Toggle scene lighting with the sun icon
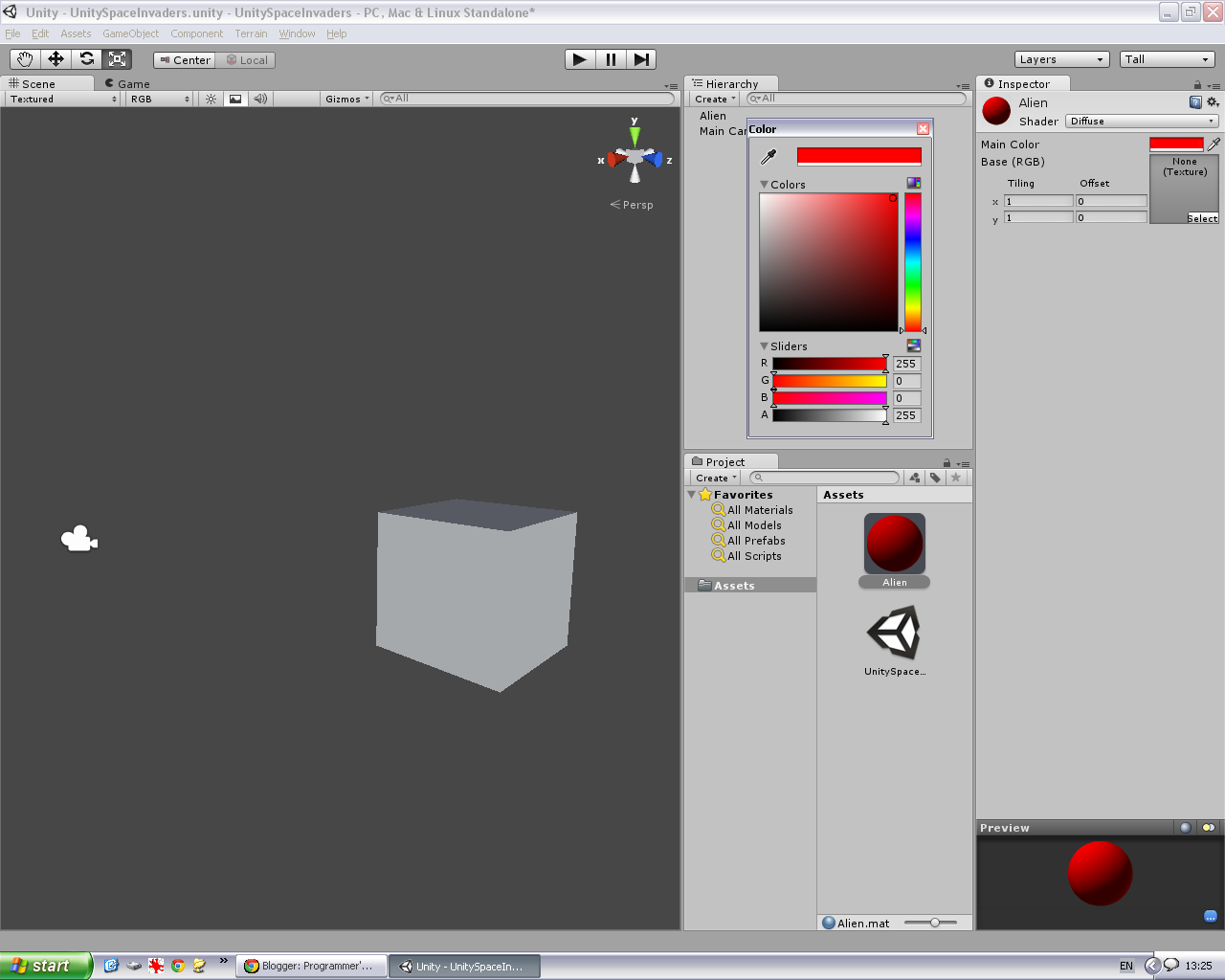1225x980 pixels. [x=210, y=99]
